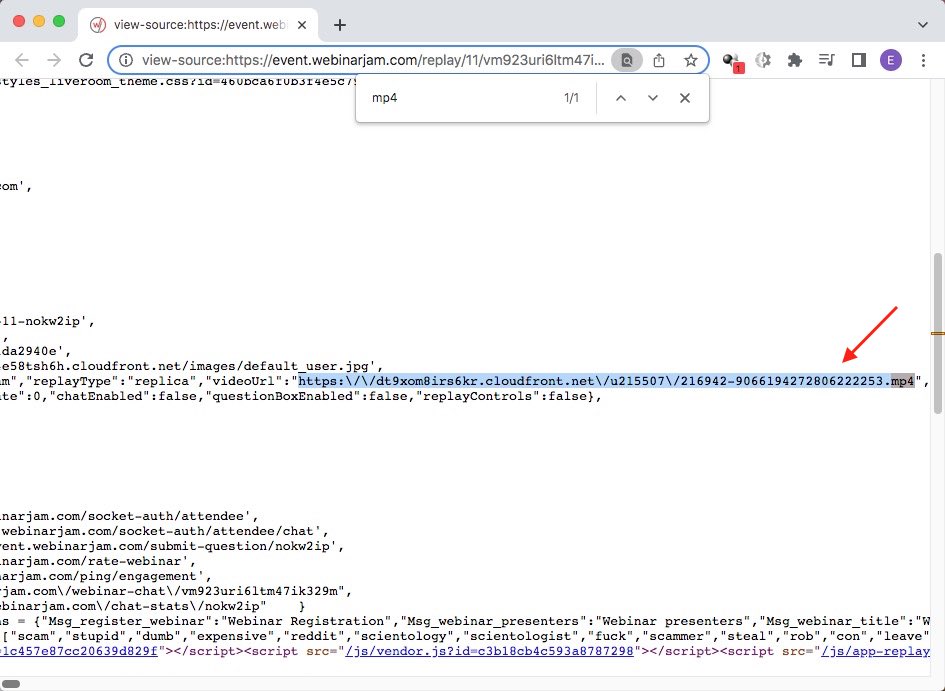The height and width of the screenshot is (691, 945).
Task: Click the da2940e source line
Action: [x=36, y=351]
